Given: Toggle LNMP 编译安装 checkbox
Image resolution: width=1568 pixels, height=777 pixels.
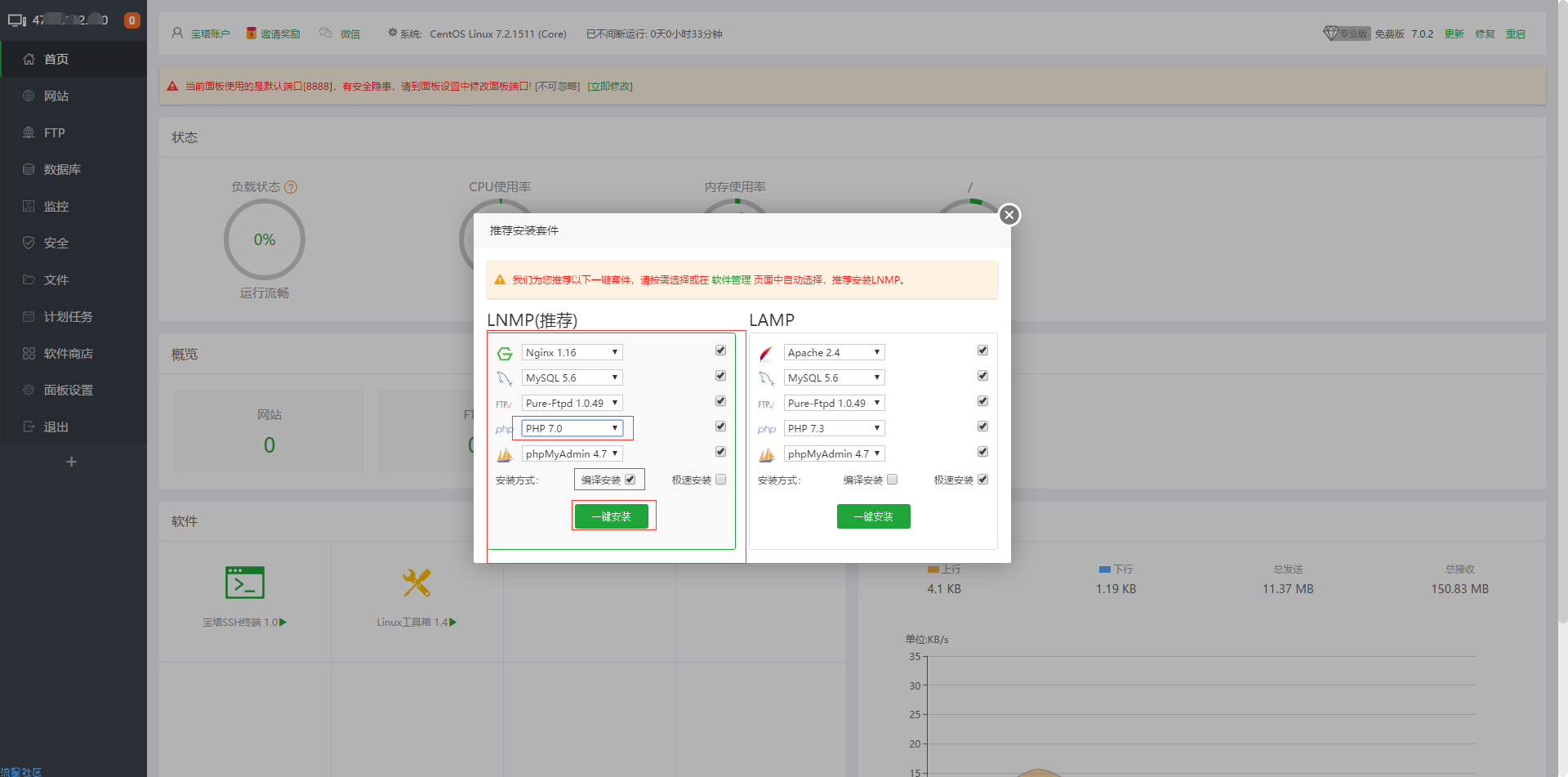Looking at the screenshot, I should click(x=630, y=480).
